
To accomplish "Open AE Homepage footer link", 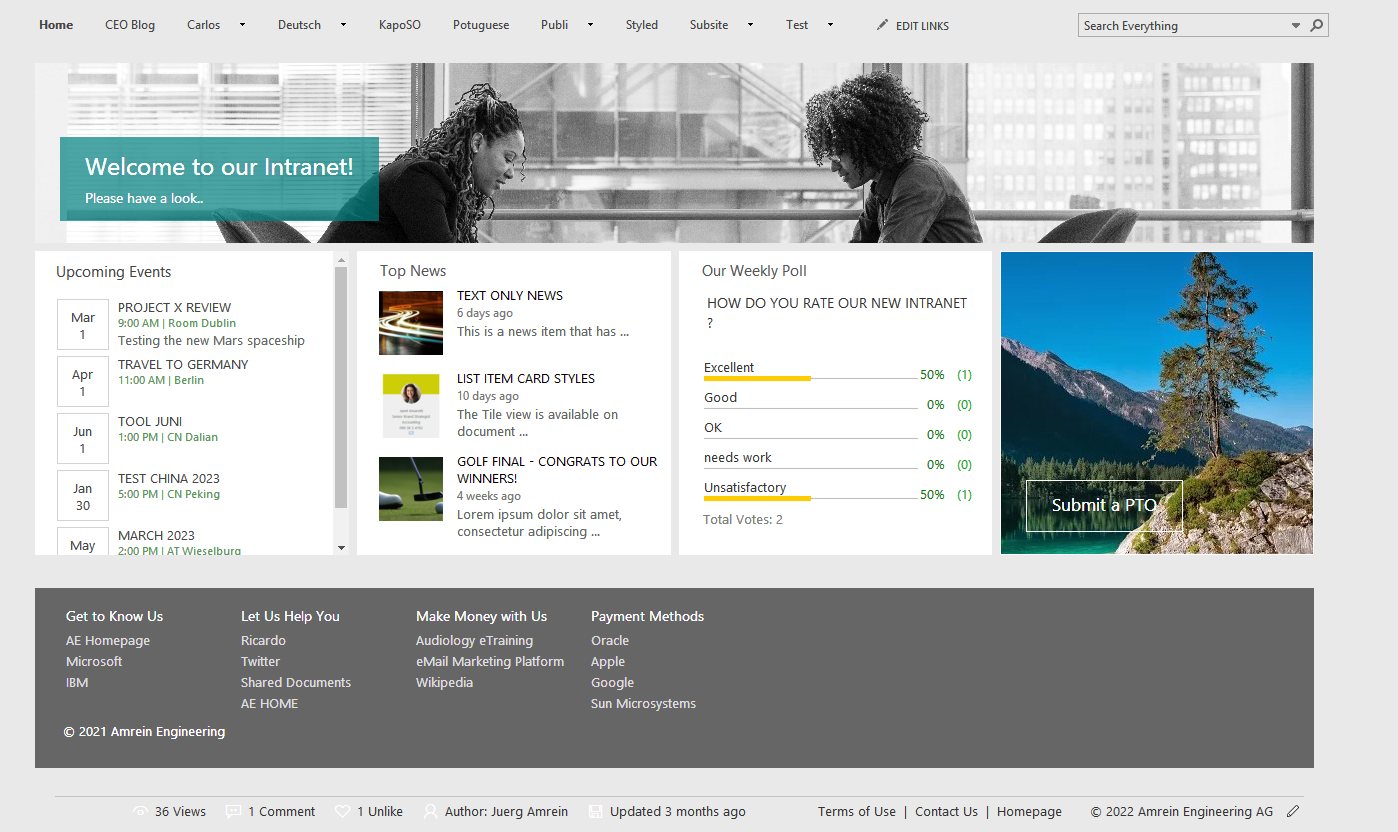I will 108,640.
